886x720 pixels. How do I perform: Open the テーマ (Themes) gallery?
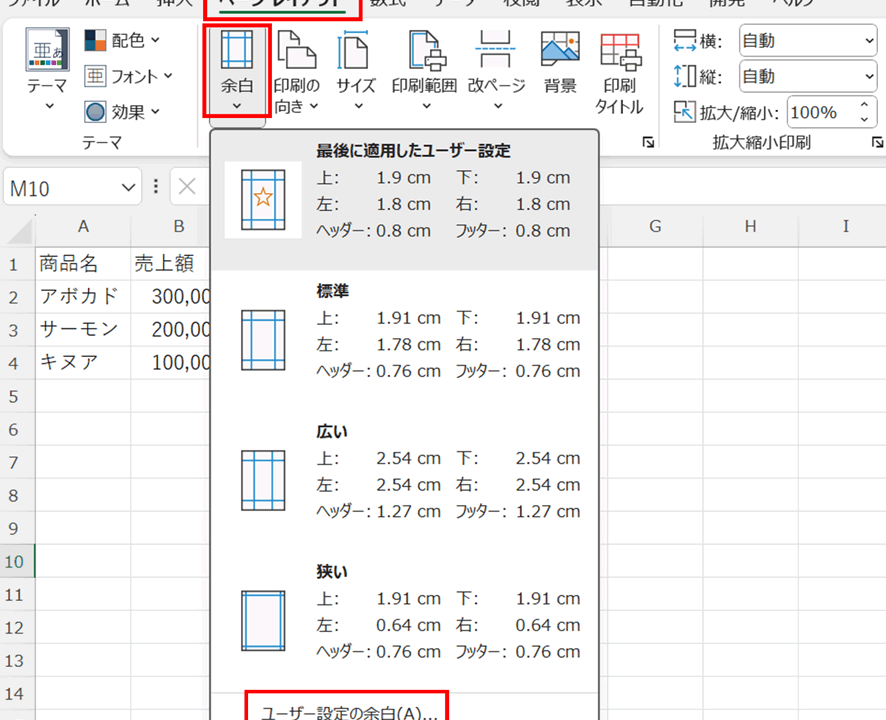coord(47,70)
